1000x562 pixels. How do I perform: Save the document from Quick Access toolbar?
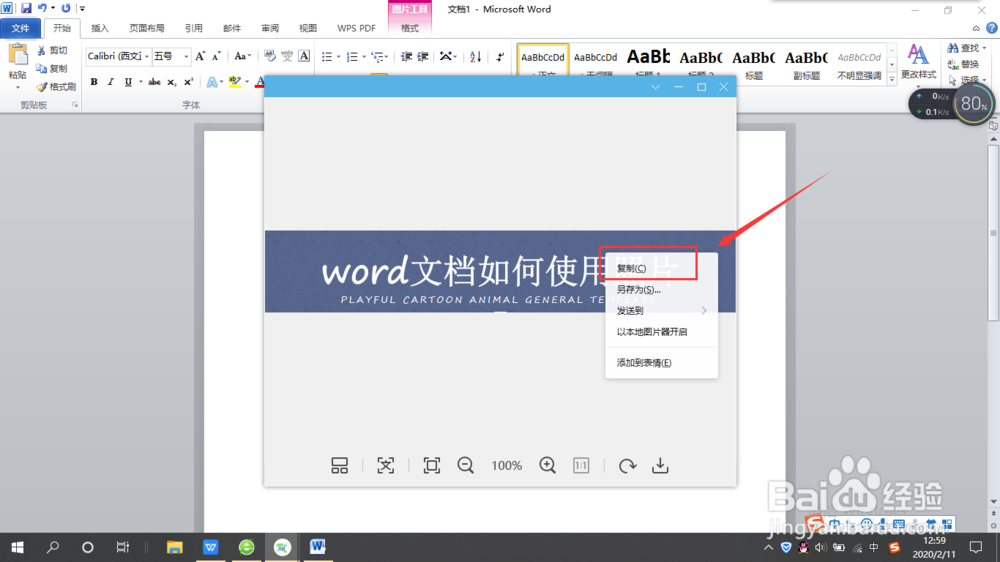tap(26, 8)
